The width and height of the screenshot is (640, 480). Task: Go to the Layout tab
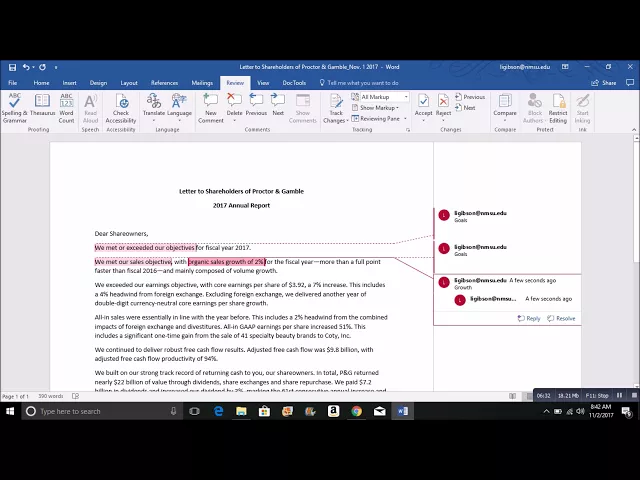[x=129, y=83]
